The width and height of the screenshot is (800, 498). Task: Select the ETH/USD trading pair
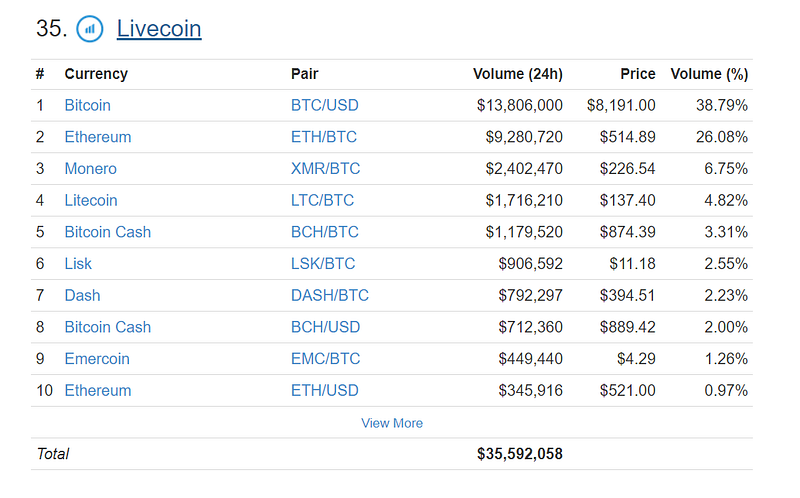click(x=324, y=390)
